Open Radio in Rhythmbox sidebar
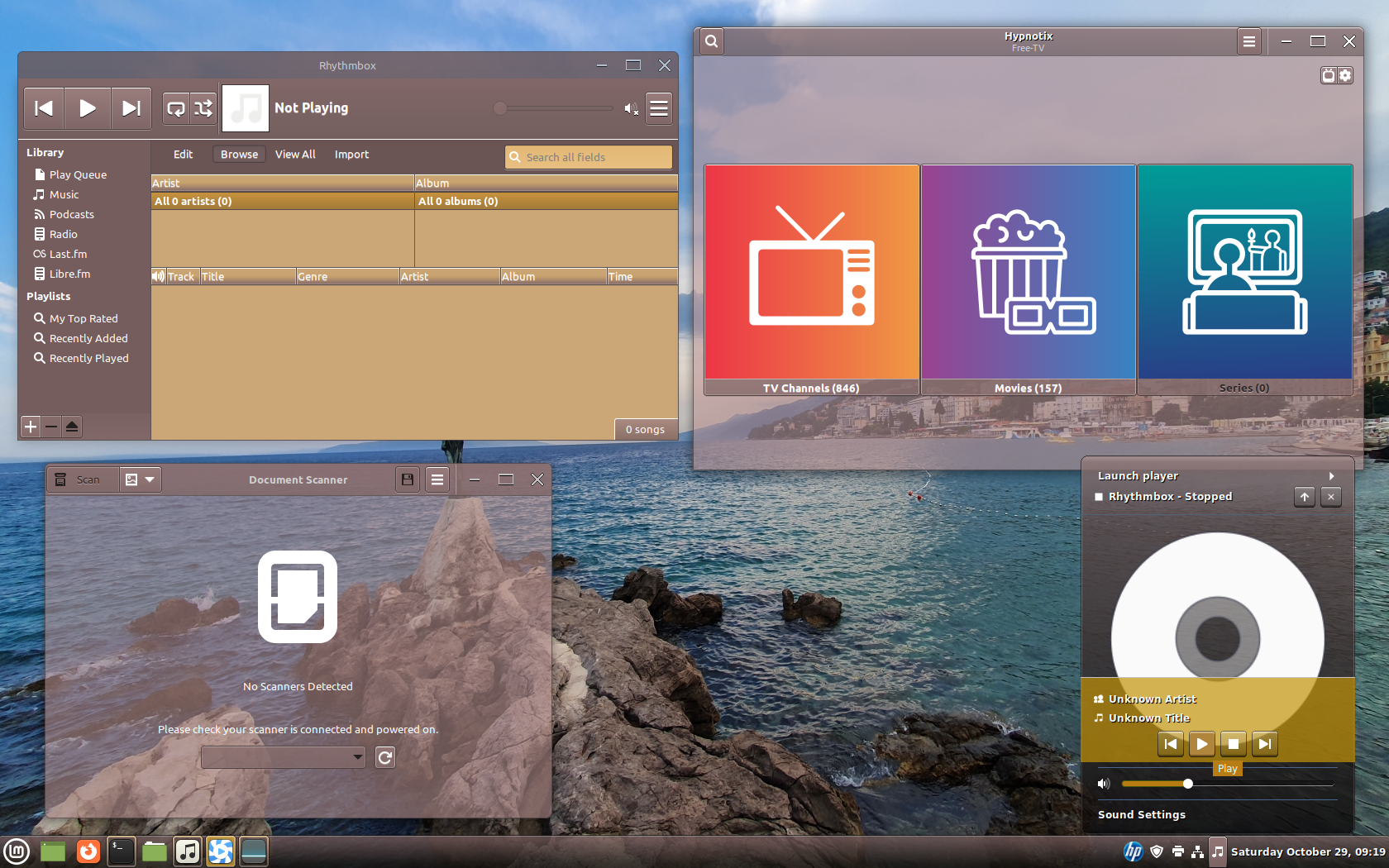Screen dimensions: 1389x868 pos(63,234)
